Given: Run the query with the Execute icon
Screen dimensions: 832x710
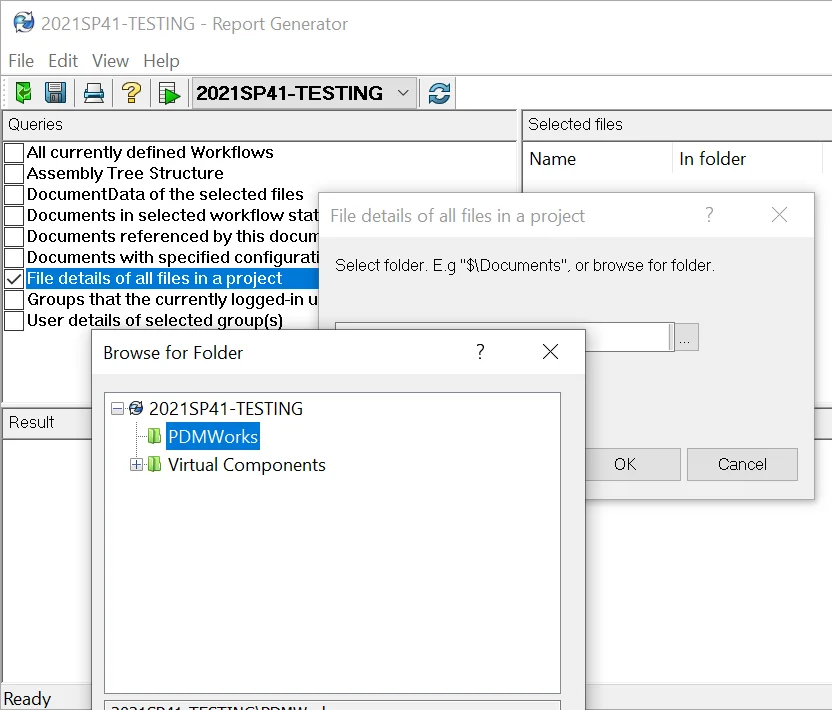Looking at the screenshot, I should (169, 93).
